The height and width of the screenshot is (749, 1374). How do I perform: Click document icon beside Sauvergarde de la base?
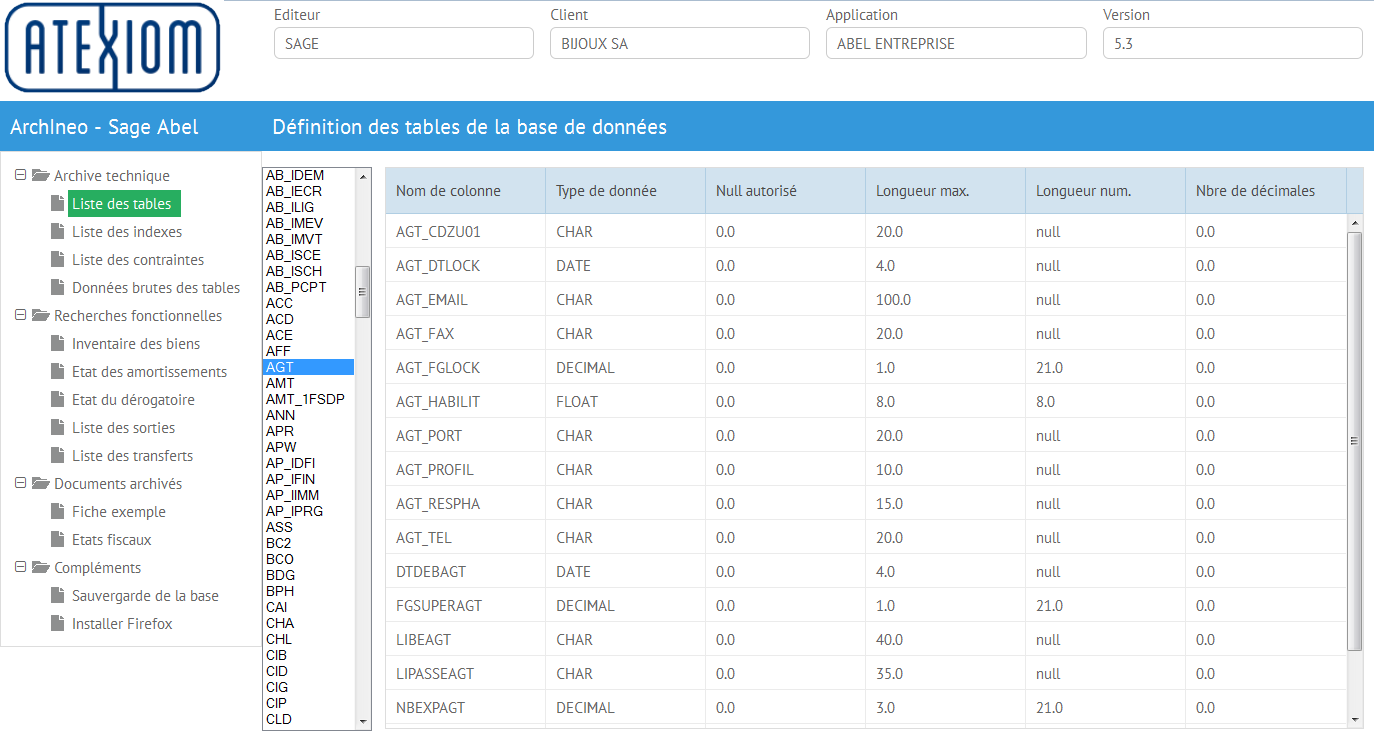point(57,595)
